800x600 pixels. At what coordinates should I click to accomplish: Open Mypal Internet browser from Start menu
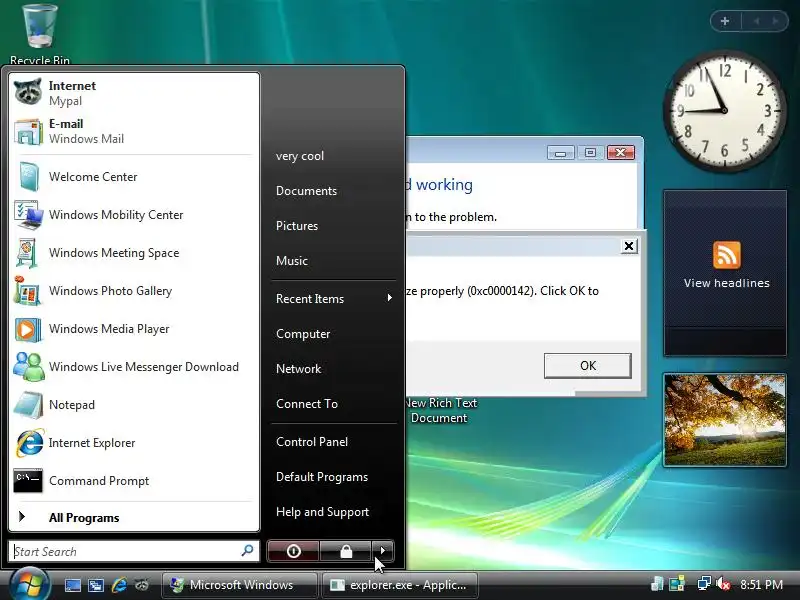134,93
